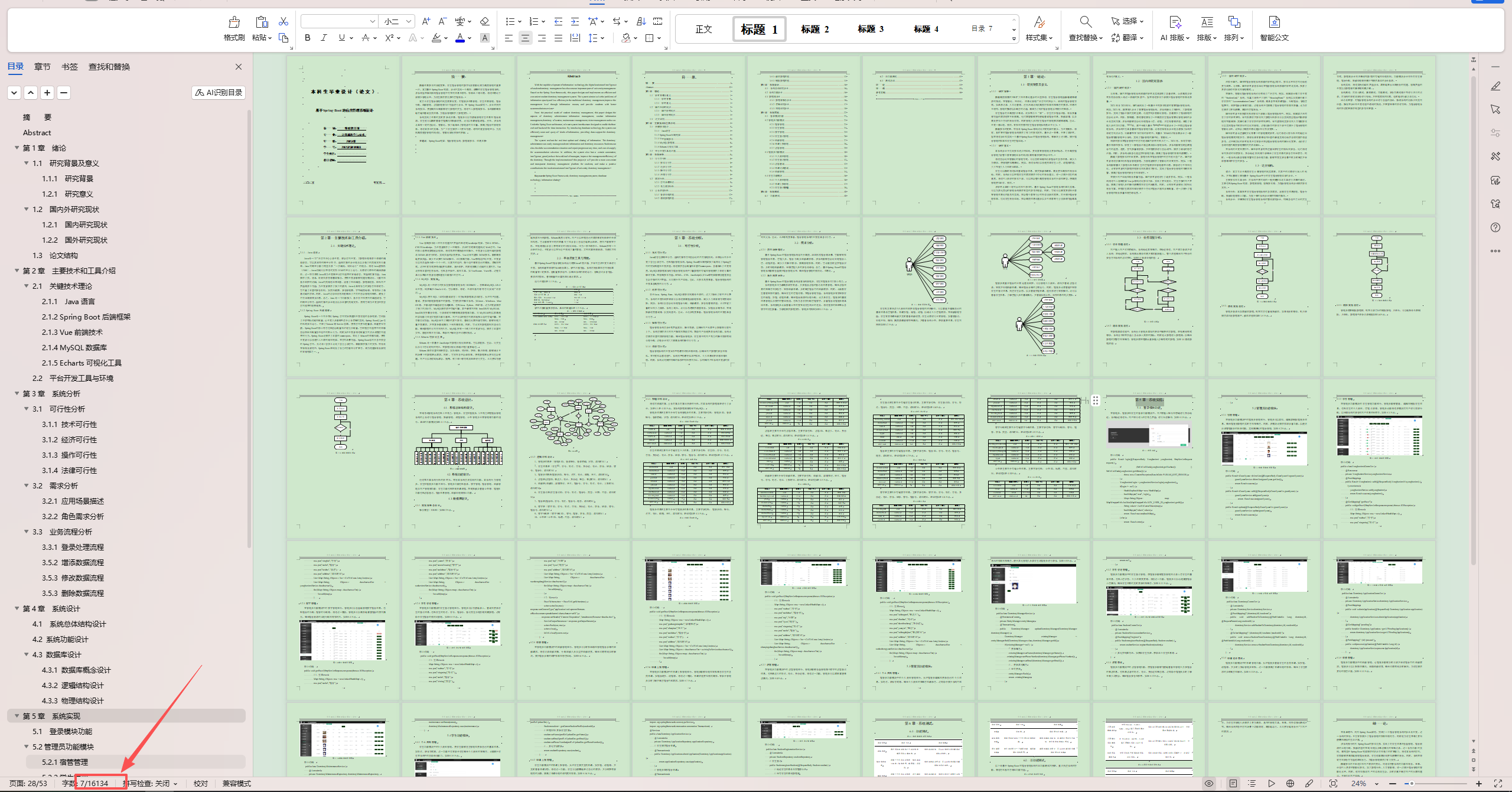Click the clear formatting eraser icon
The image size is (1512, 792).
pyautogui.click(x=484, y=21)
